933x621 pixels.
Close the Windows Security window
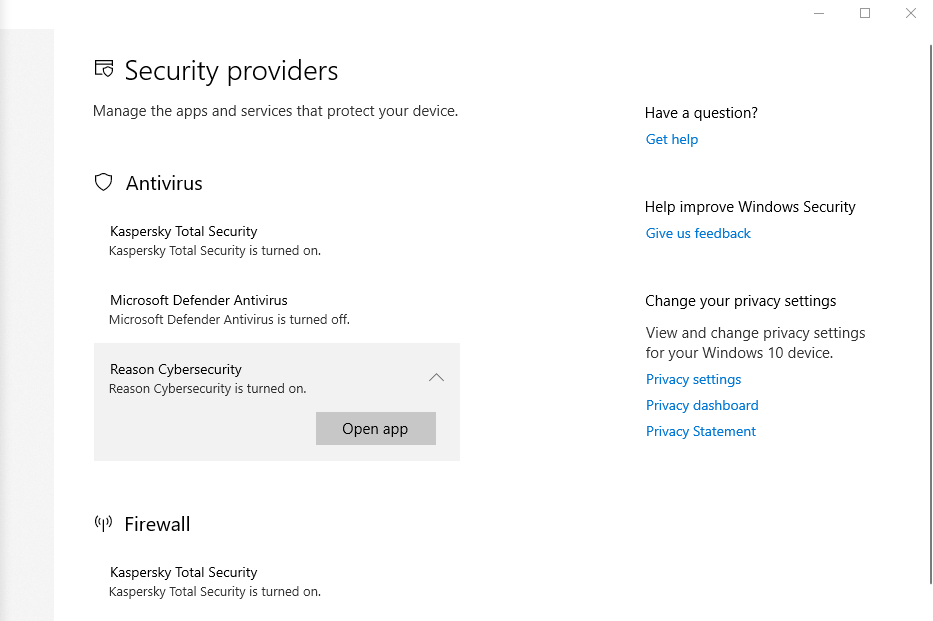pos(911,13)
